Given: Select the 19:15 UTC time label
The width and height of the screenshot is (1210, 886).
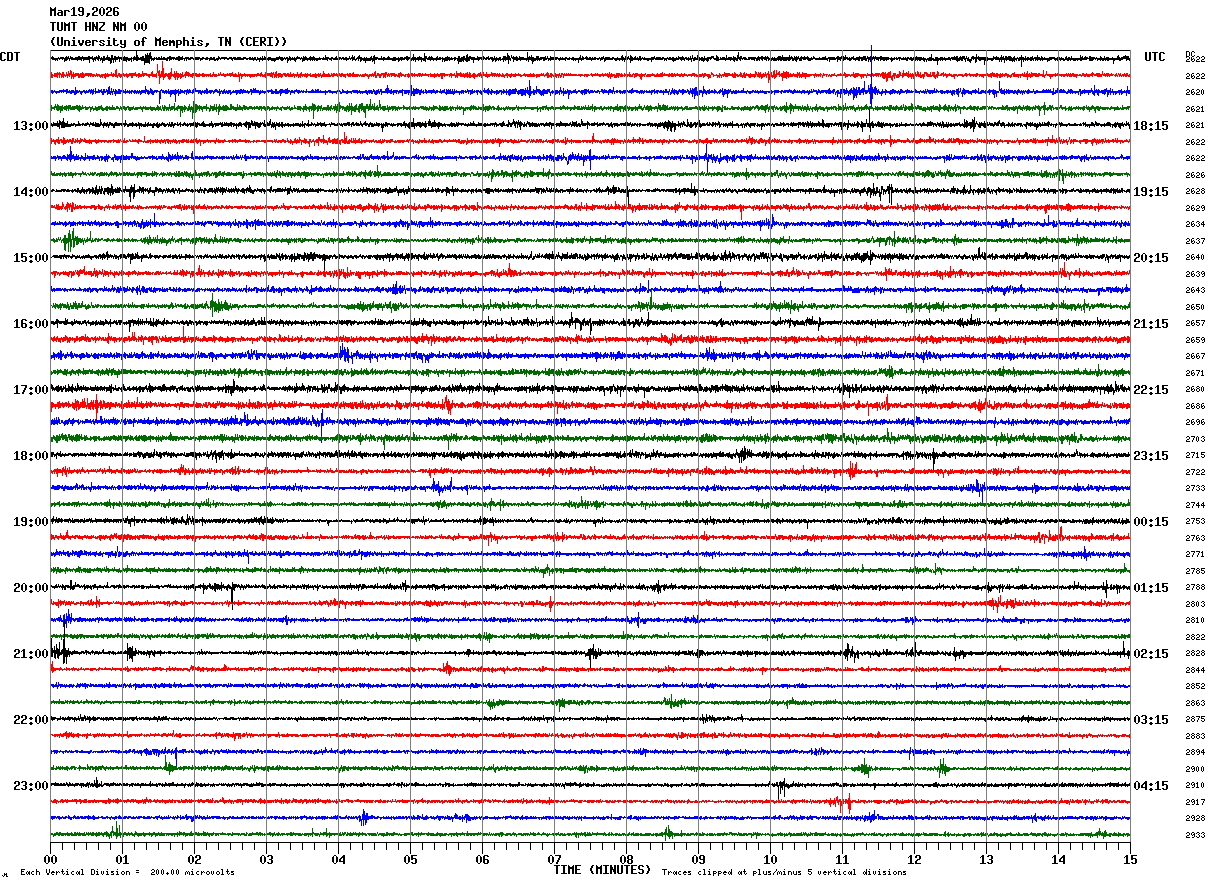Looking at the screenshot, I should tap(1151, 192).
